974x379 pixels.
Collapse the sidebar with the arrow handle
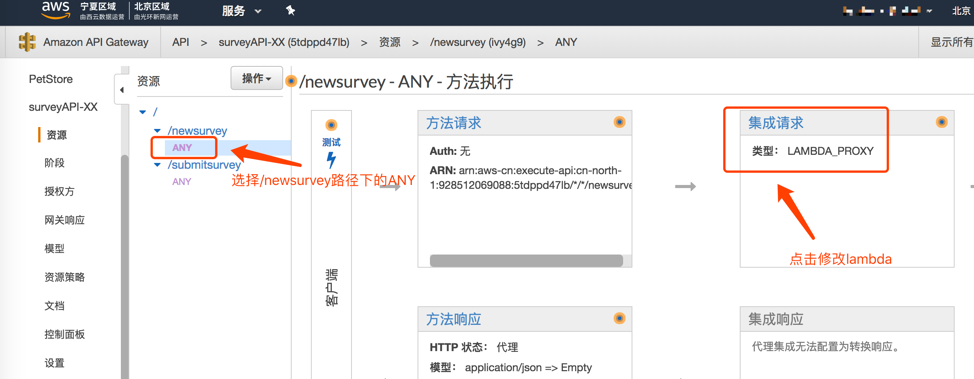click(122, 89)
